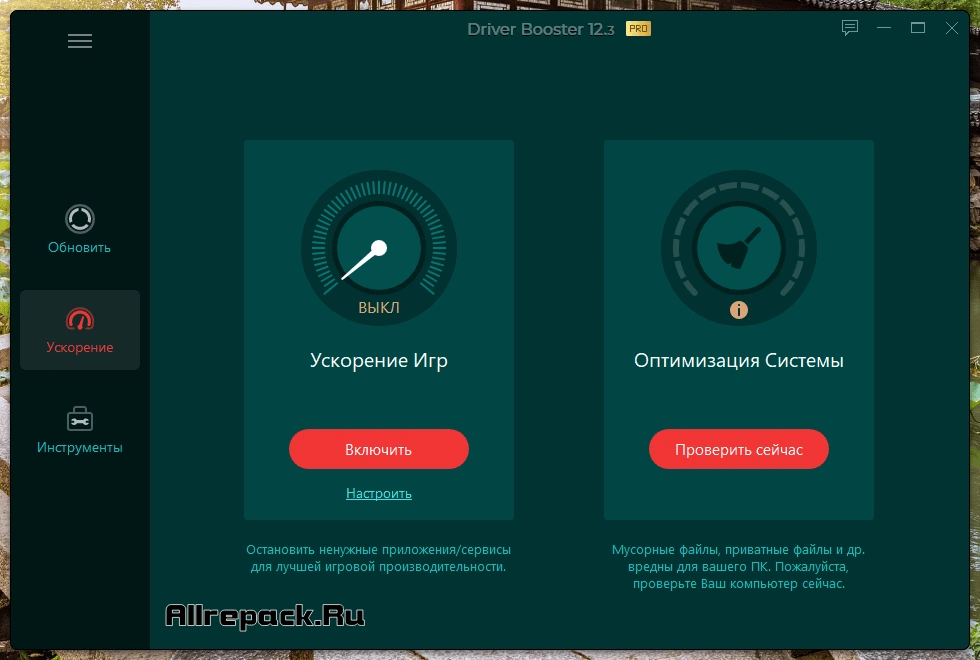Image resolution: width=980 pixels, height=660 pixels.
Task: Click the orange info icon
Action: click(x=739, y=309)
